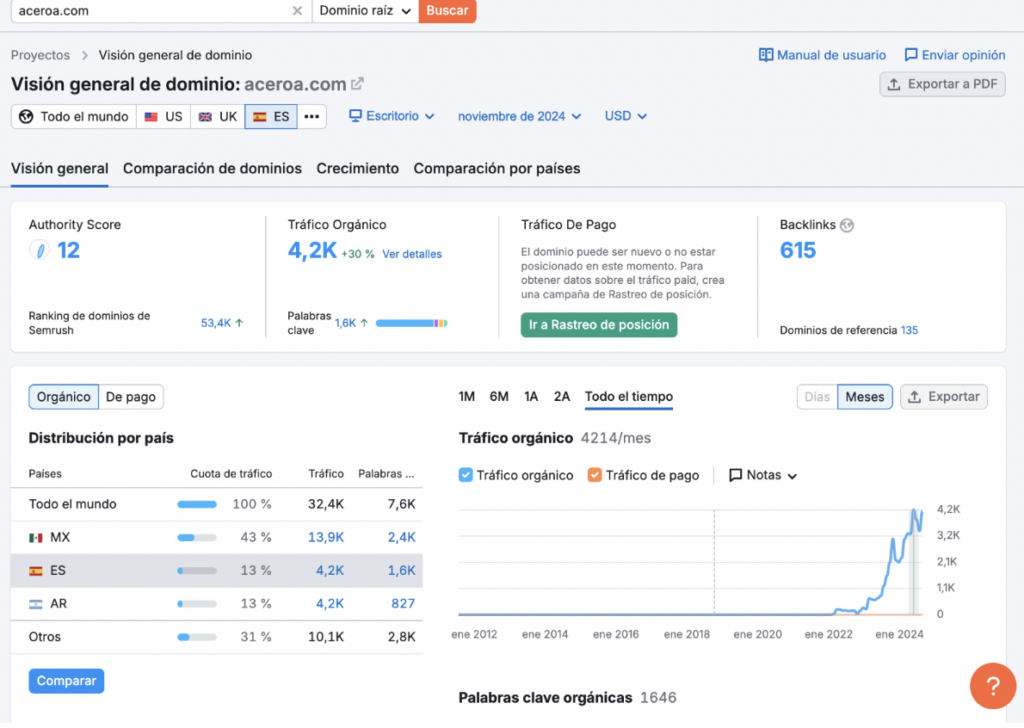
Task: Open the Dominio raíz dropdown
Action: (365, 11)
